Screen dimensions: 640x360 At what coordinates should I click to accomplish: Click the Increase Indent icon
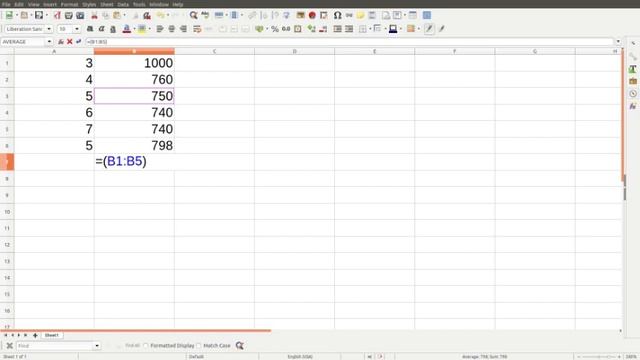click(x=338, y=29)
